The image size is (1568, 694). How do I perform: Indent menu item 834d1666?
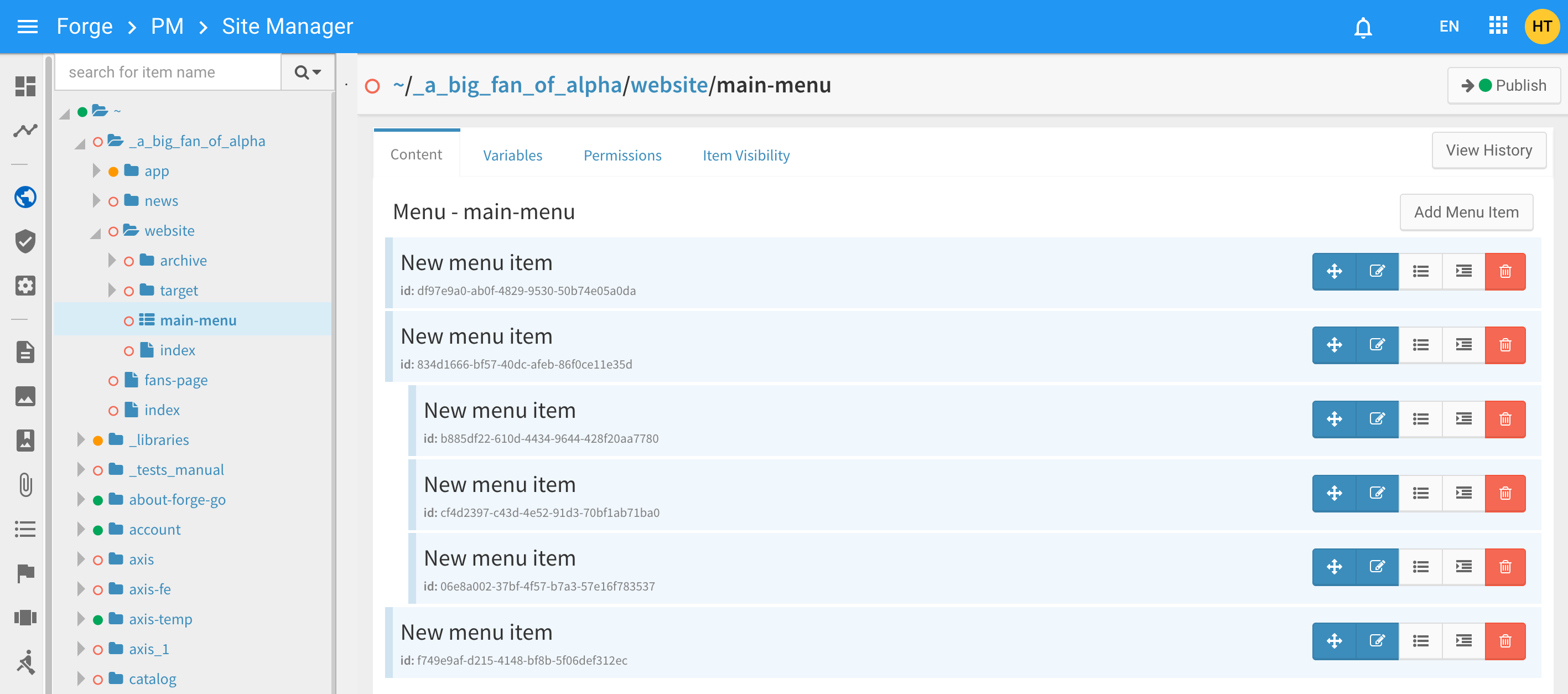tap(1463, 345)
